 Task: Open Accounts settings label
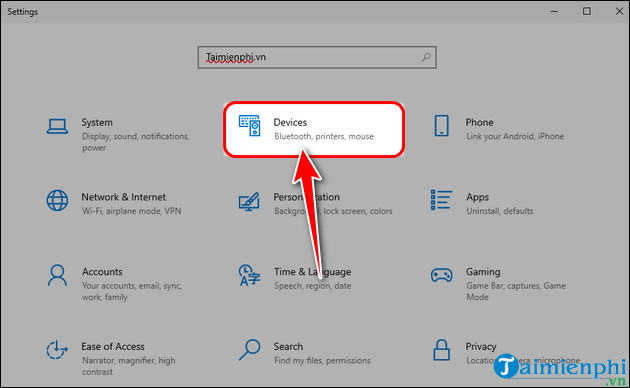coord(102,272)
